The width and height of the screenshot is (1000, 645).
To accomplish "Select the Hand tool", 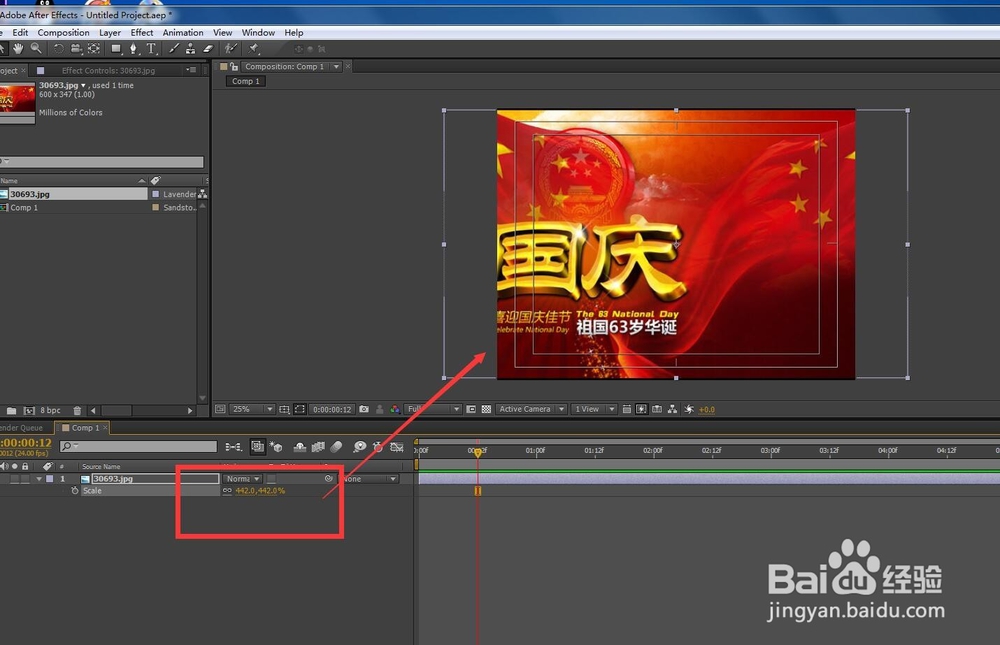I will 18,48.
